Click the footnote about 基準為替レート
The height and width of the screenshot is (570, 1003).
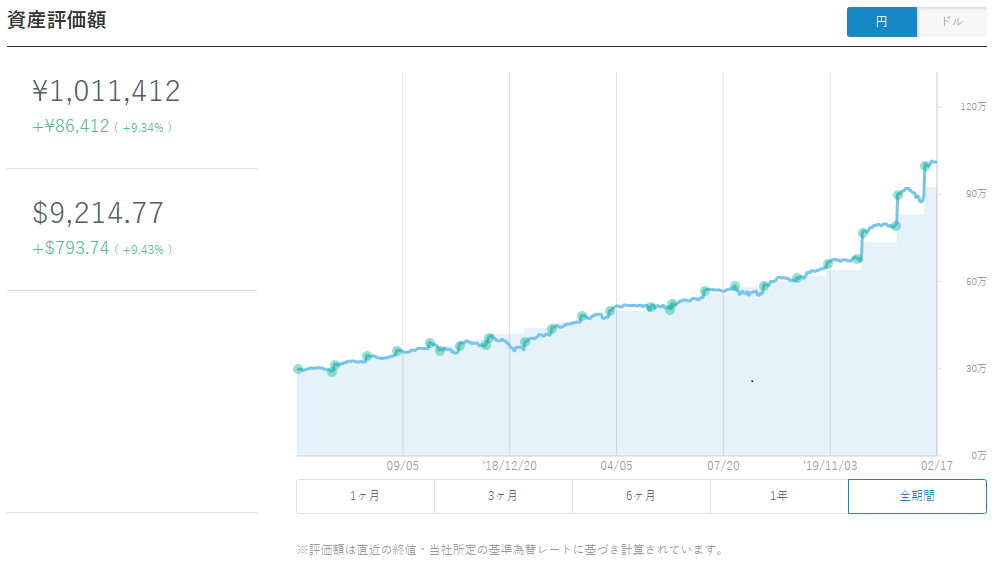tap(510, 549)
